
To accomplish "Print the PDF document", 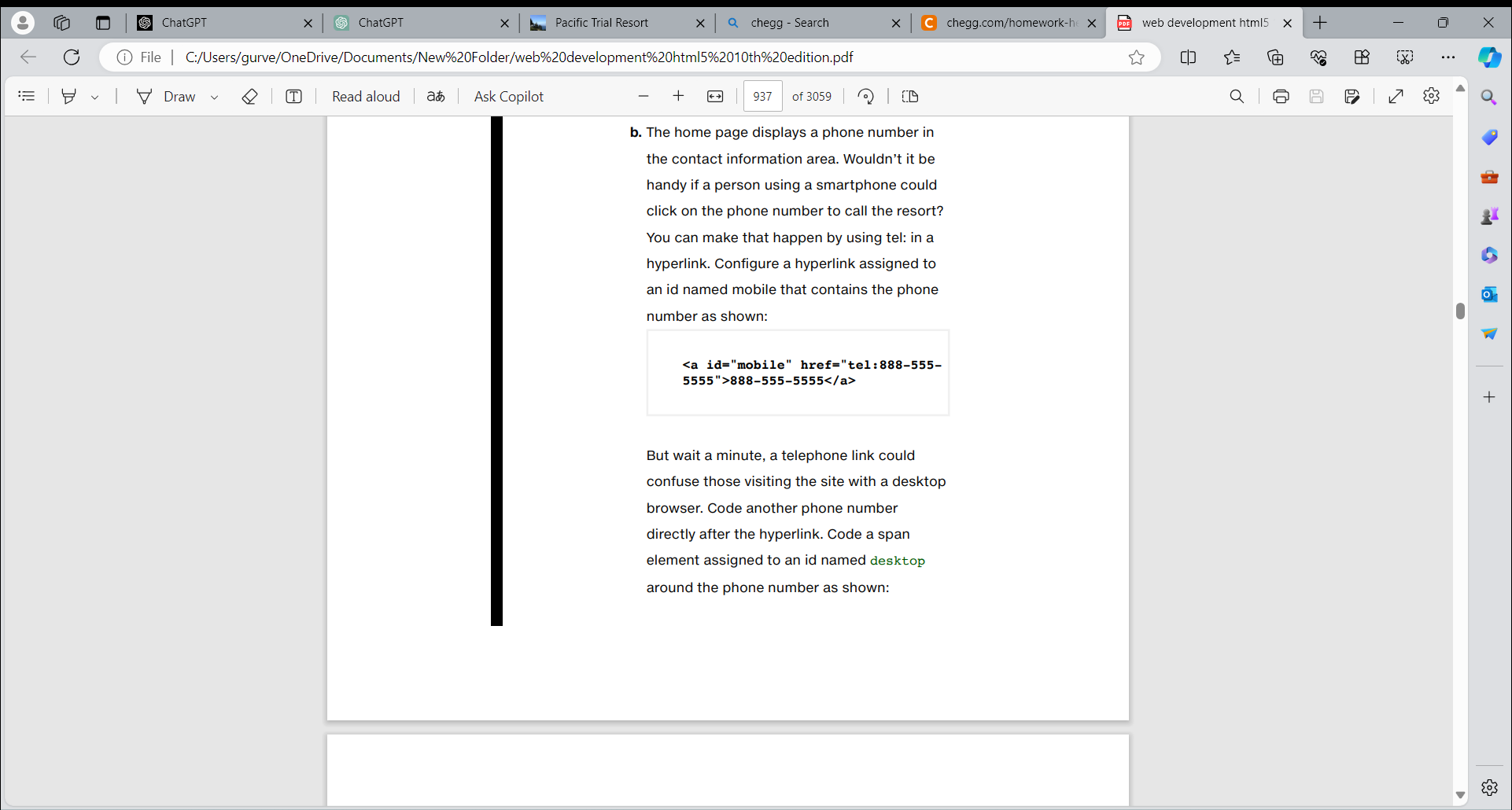I will pyautogui.click(x=1282, y=96).
